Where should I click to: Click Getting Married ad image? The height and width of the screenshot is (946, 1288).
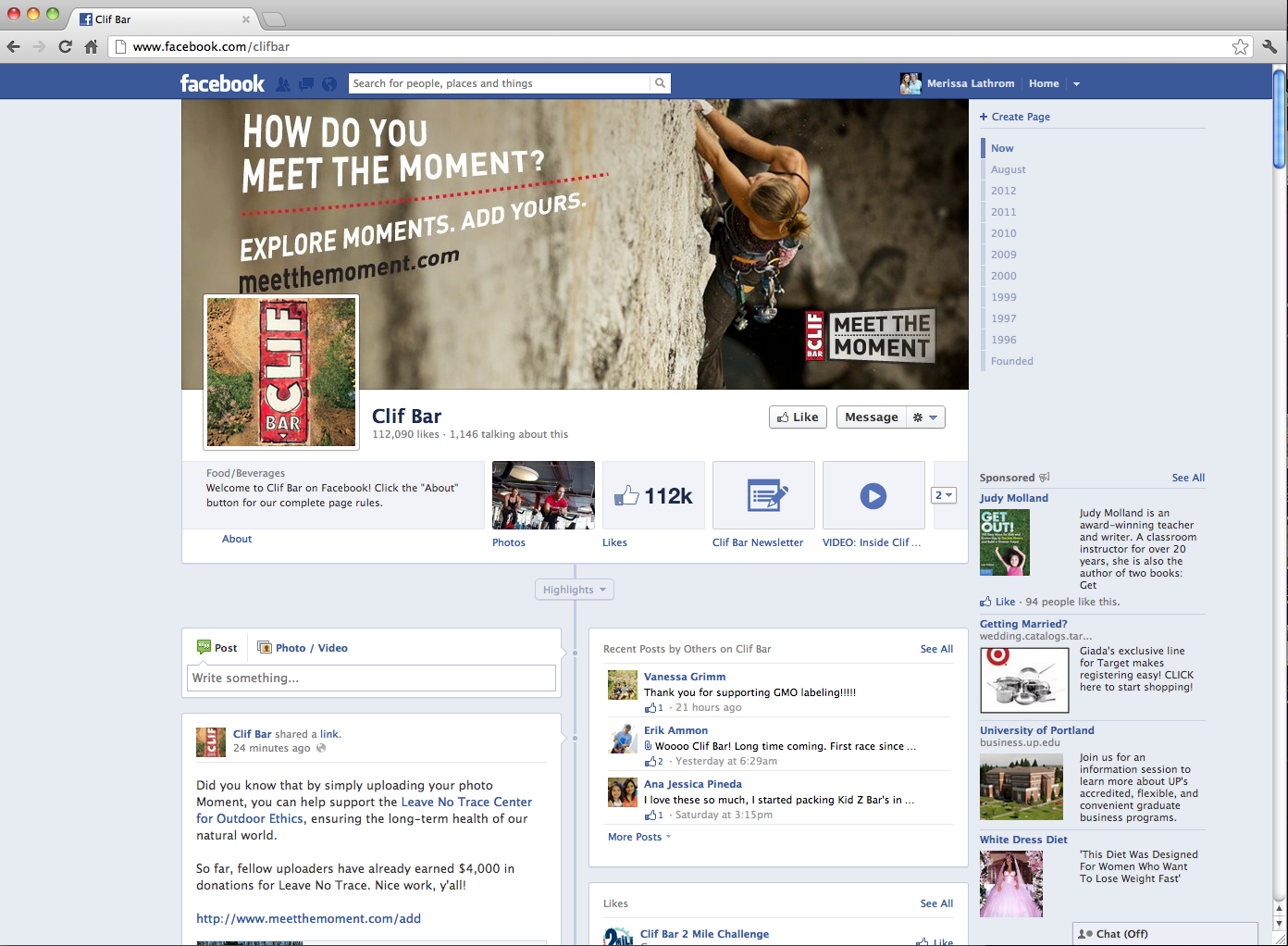tap(1024, 680)
